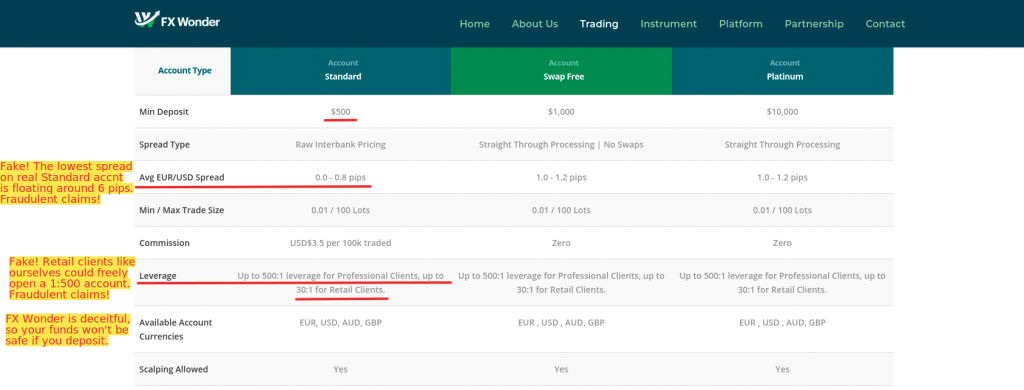Click Platinum's 0.01 / 100 Lots value
Viewport: 1024px width, 390px height.
pos(782,210)
